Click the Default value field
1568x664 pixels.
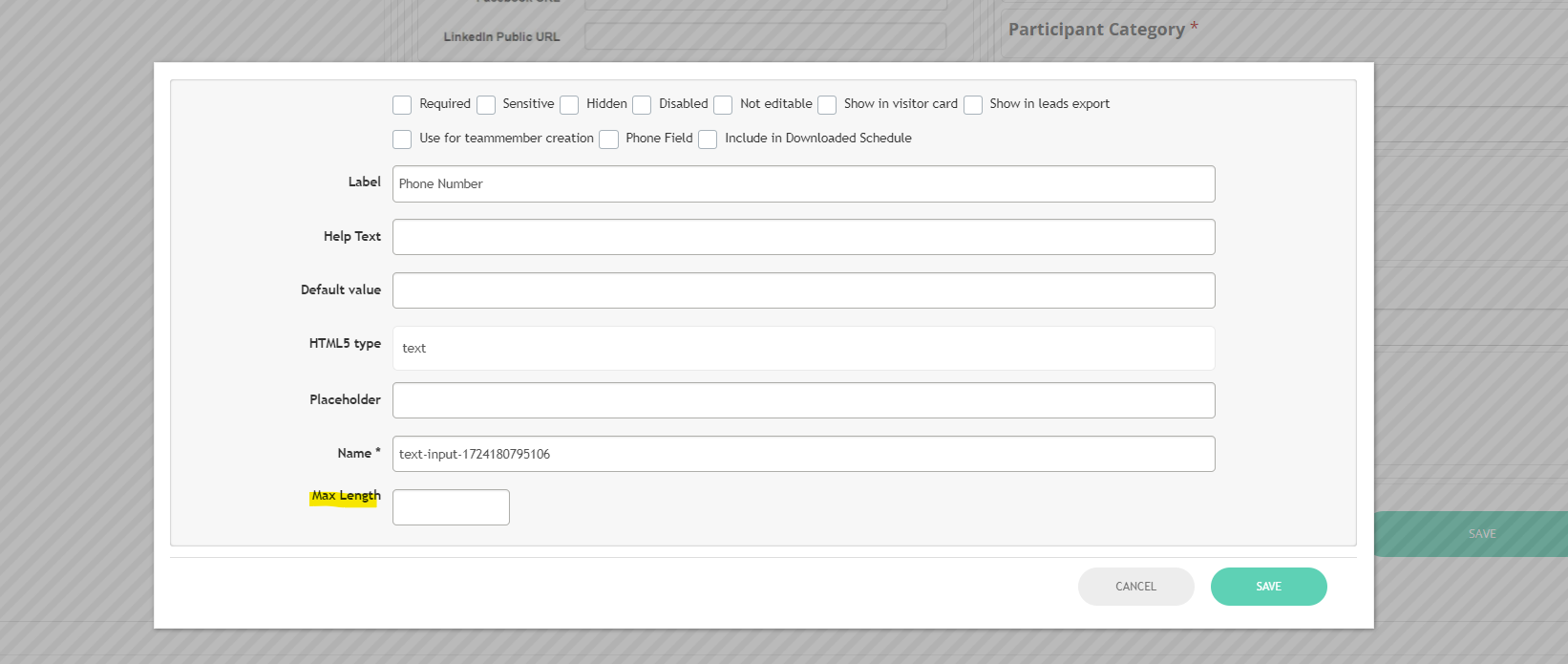(803, 290)
